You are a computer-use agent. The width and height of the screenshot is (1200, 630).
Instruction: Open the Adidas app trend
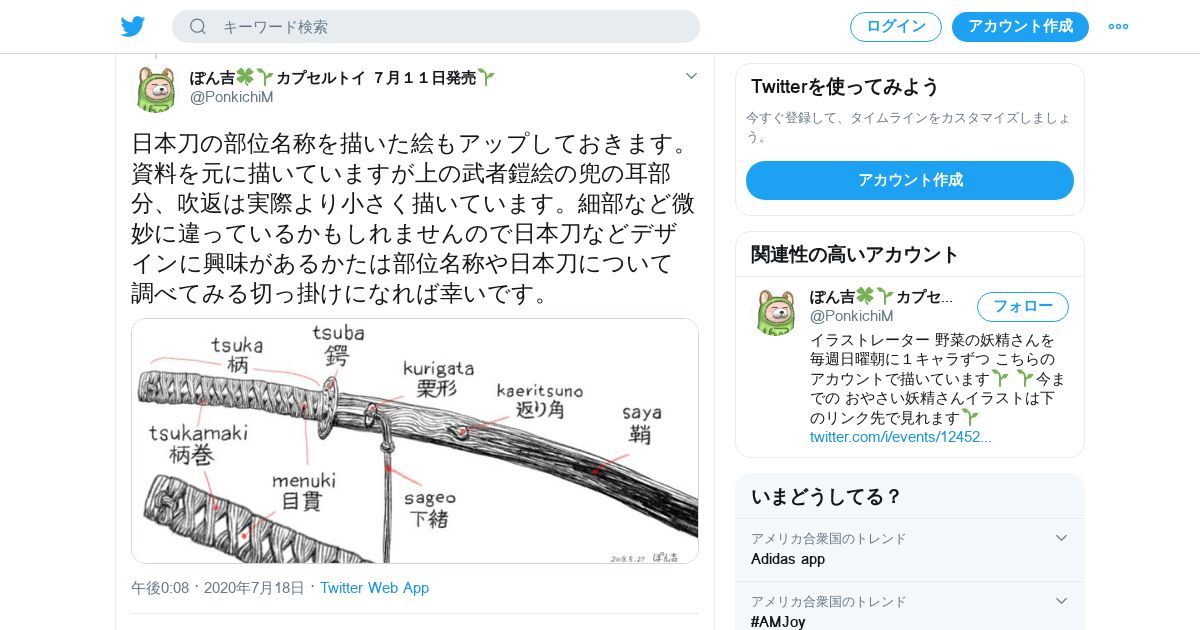[910, 550]
